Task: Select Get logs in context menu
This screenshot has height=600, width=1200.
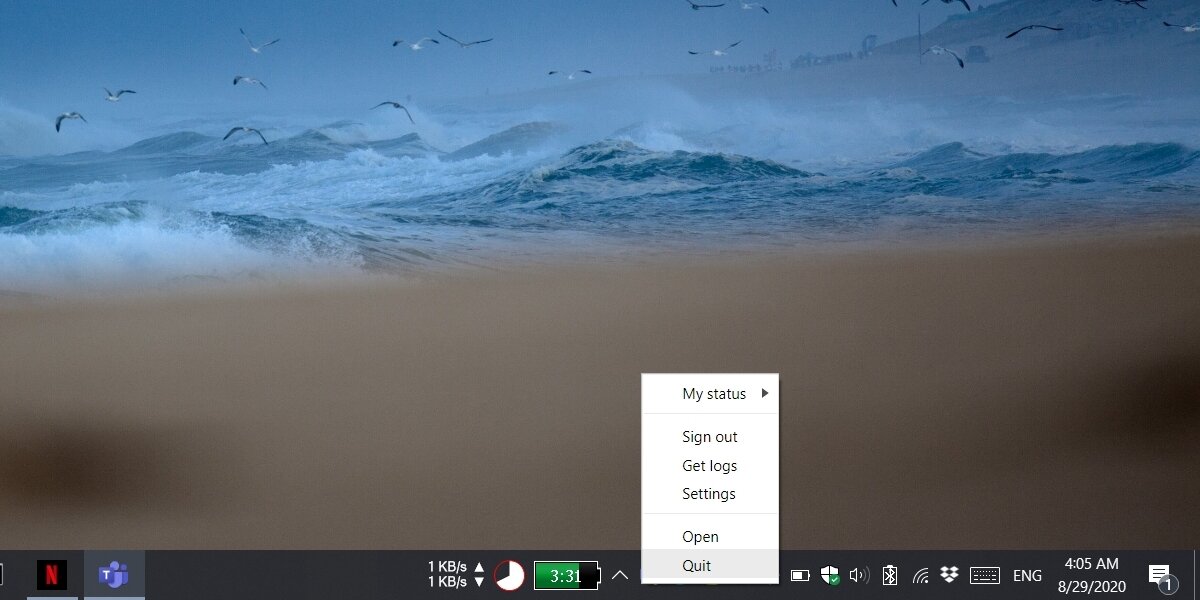Action: coord(710,466)
